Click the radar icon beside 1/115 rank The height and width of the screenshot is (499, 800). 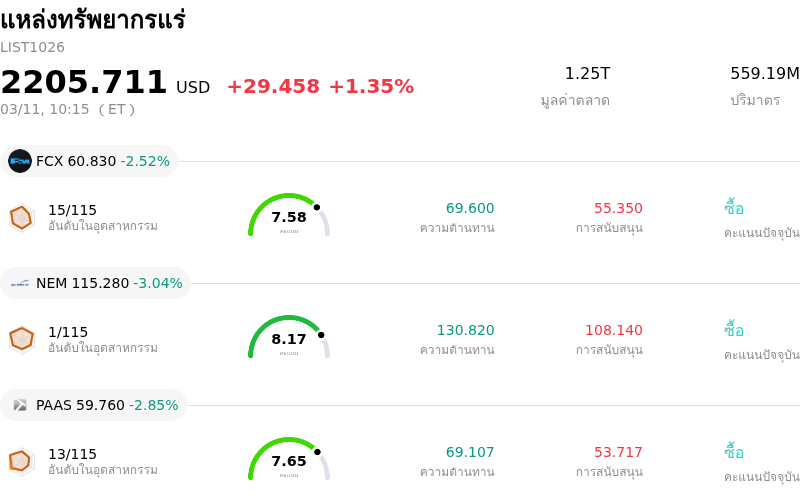pyautogui.click(x=21, y=339)
